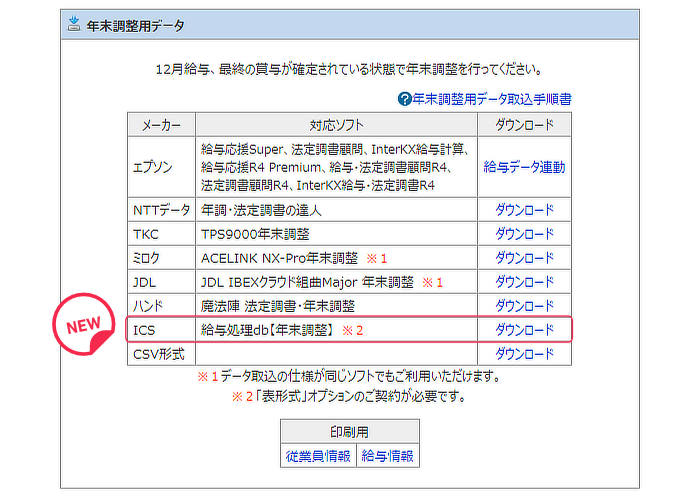The height and width of the screenshot is (500, 700).
Task: Click the 年末調整用データ panel title
Action: [135, 24]
